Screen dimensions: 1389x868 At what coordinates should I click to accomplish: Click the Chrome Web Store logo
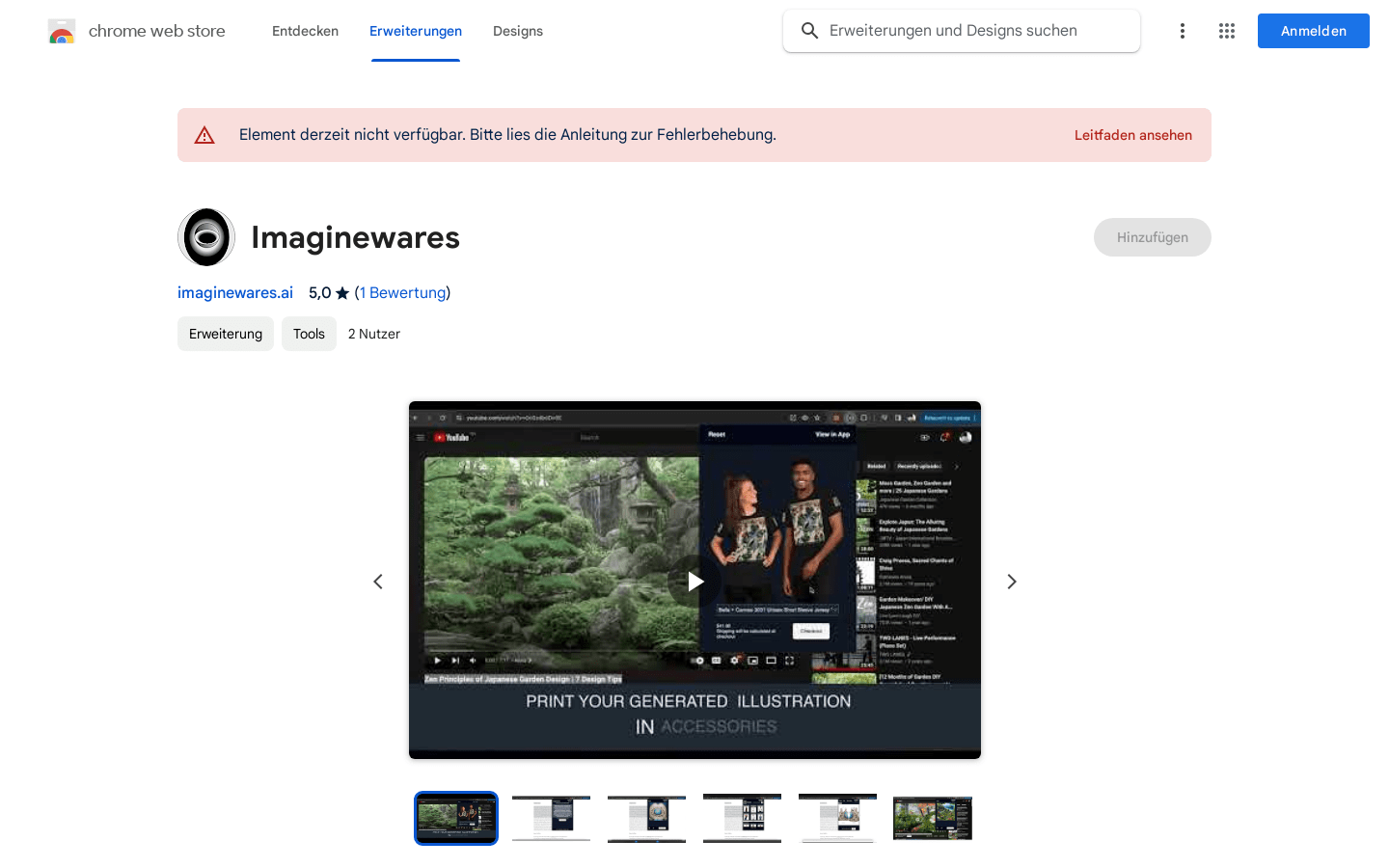(62, 30)
